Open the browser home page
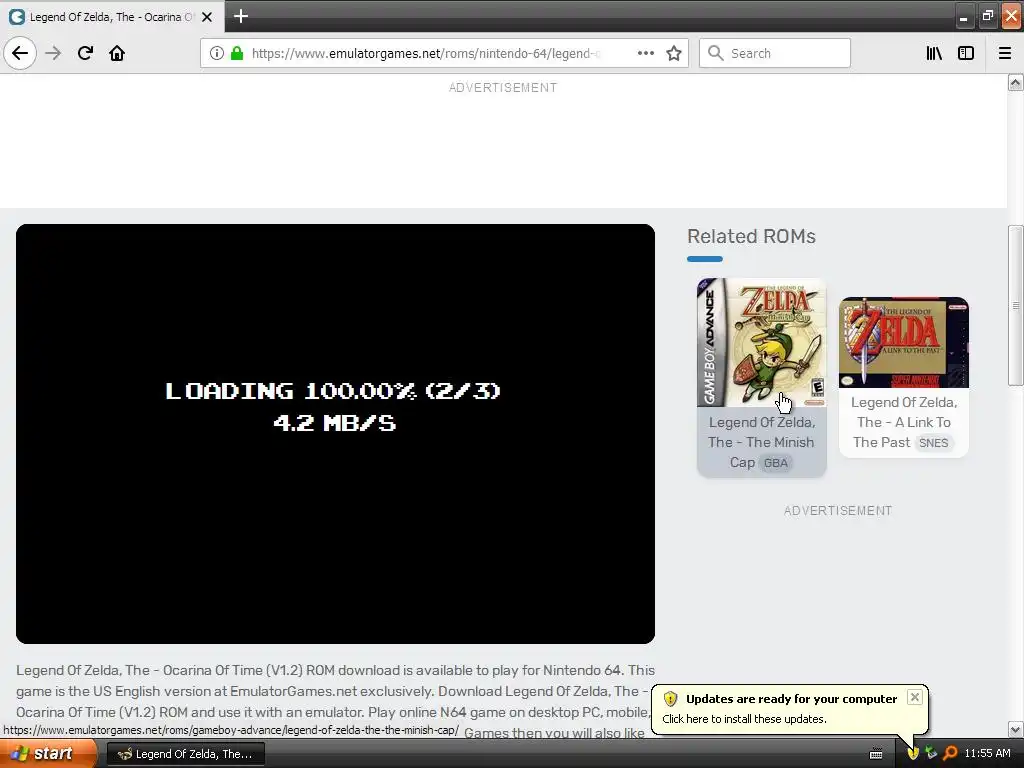The height and width of the screenshot is (768, 1024). tap(117, 53)
